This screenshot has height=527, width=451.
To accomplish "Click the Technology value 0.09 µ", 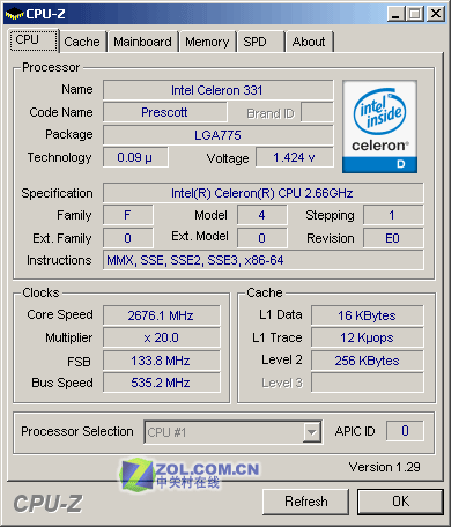I will (135, 157).
